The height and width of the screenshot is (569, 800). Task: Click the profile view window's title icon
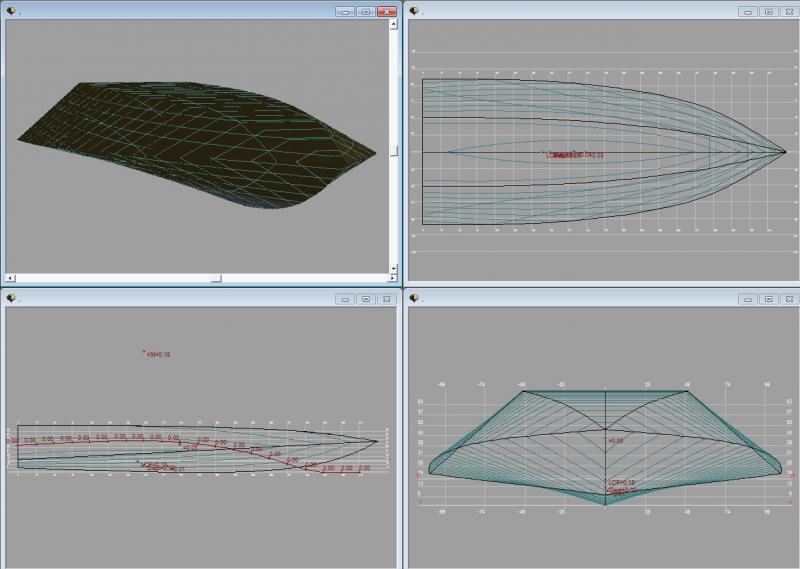tap(10, 298)
